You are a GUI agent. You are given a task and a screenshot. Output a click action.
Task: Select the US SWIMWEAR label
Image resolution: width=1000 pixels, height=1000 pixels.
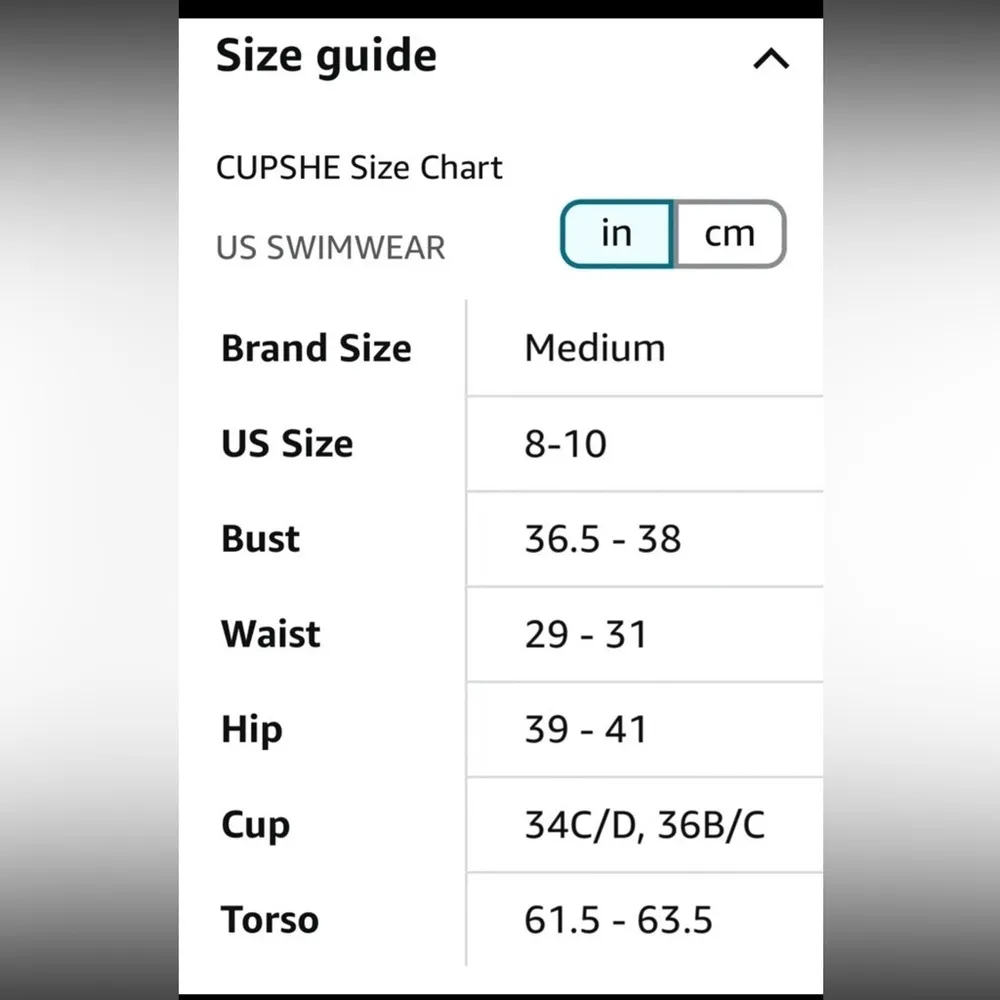coord(330,247)
